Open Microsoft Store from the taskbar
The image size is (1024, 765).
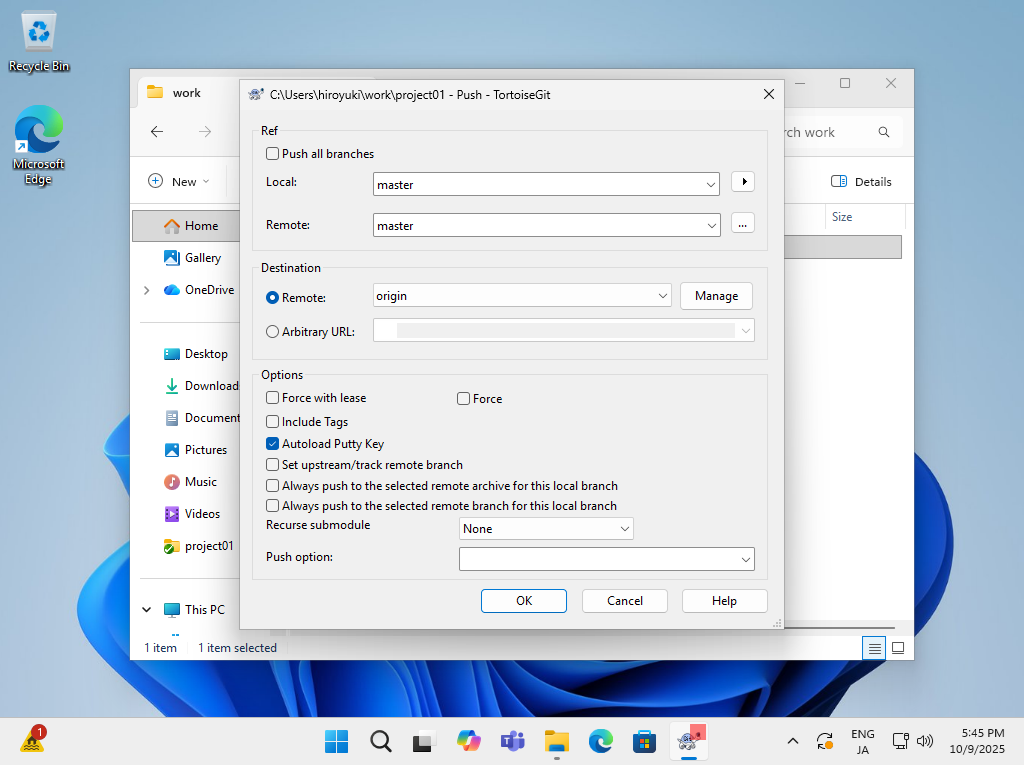643,741
